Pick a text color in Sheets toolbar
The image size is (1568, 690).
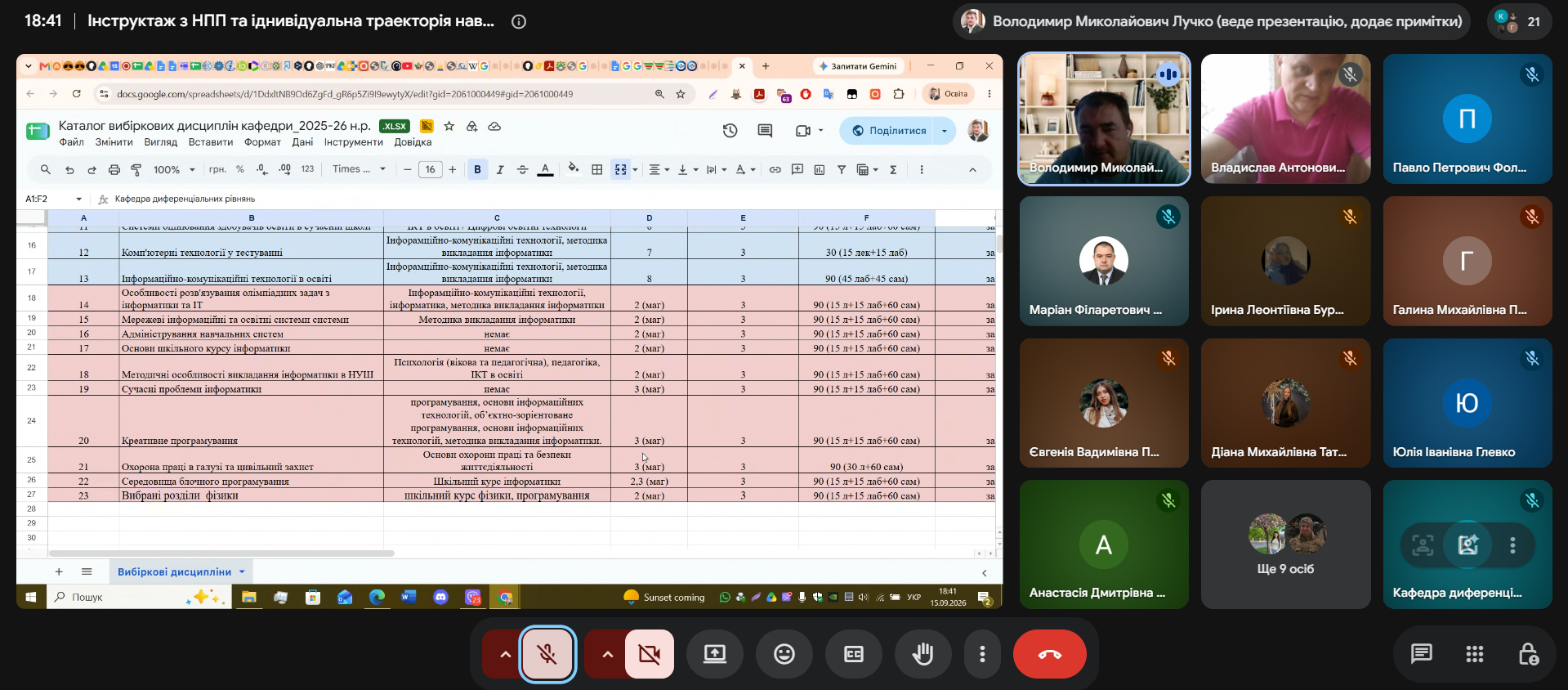pos(545,170)
